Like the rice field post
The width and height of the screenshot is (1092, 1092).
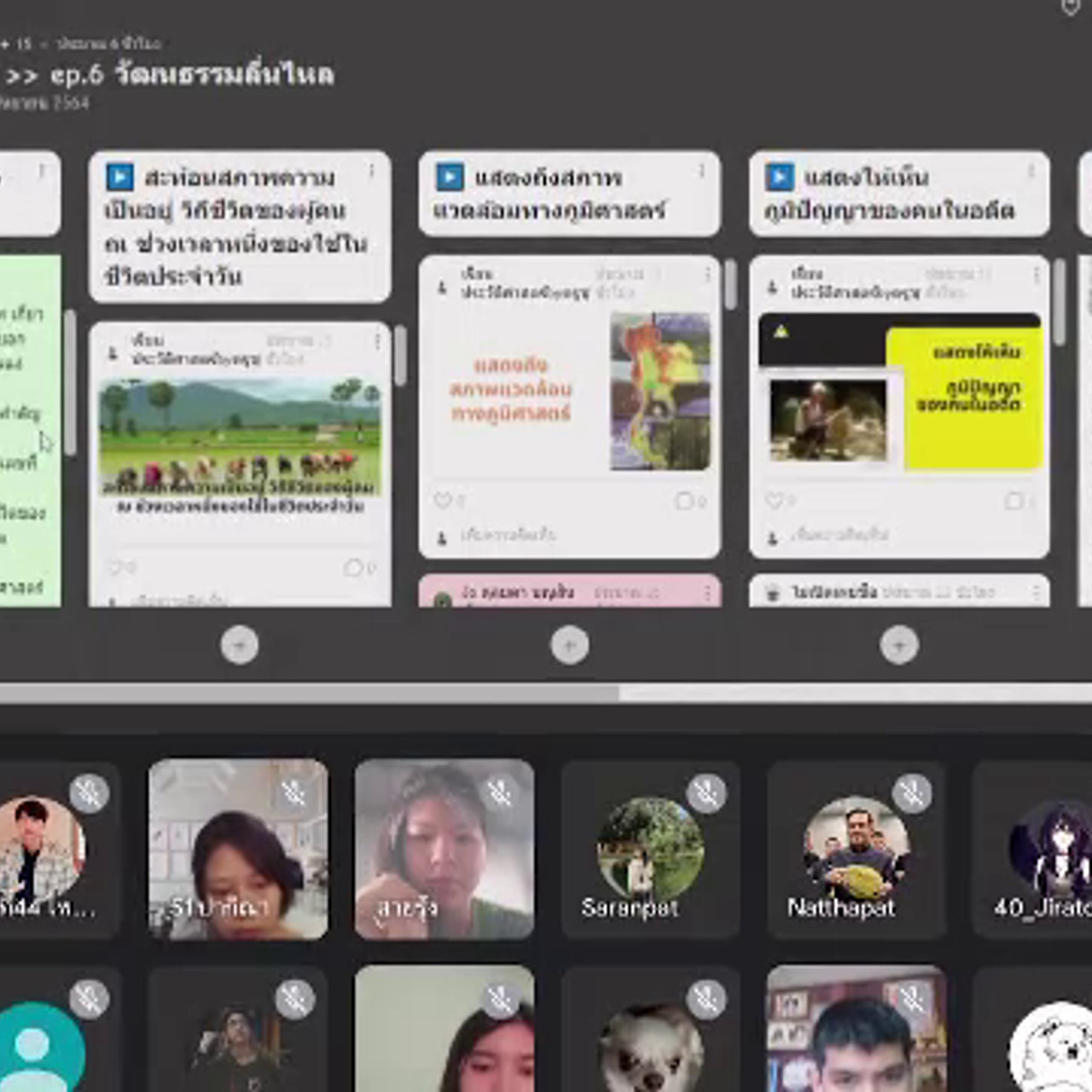click(x=114, y=567)
